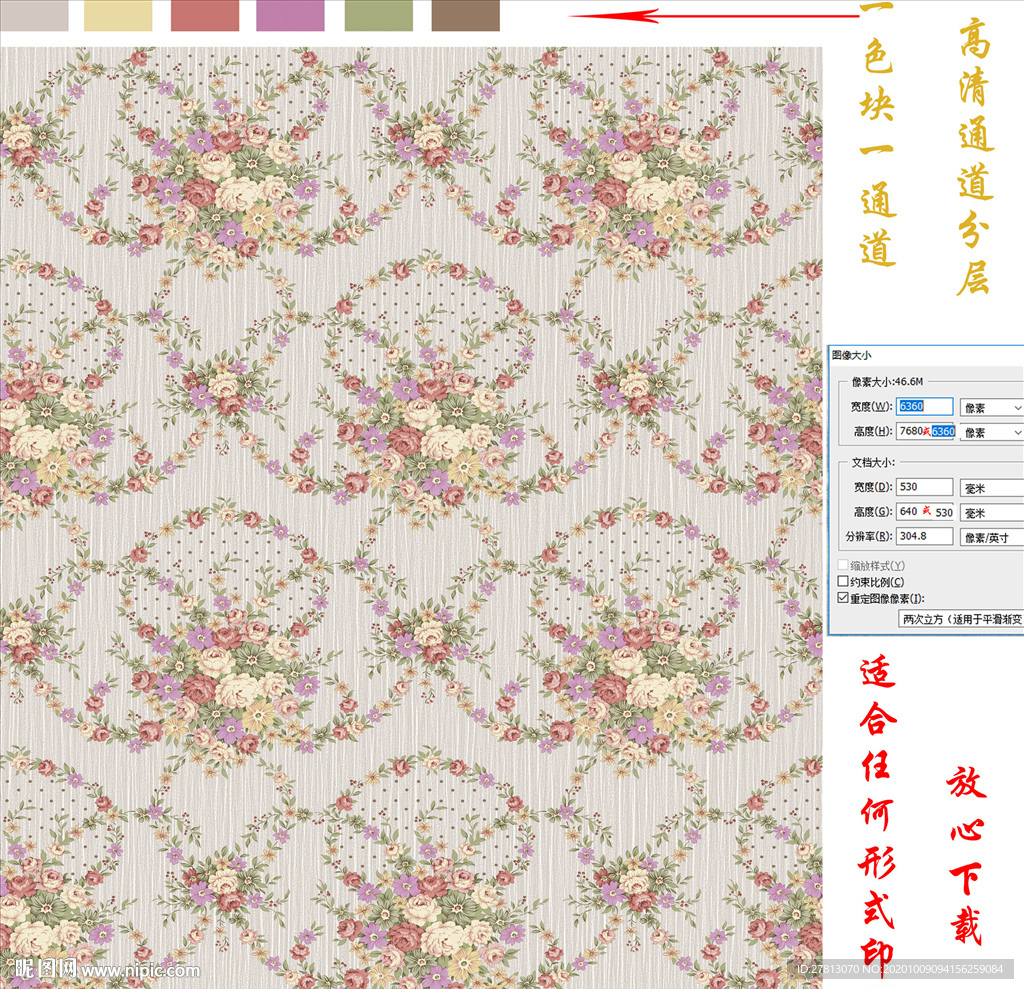Click the pixel width field showing 6360

click(x=924, y=406)
